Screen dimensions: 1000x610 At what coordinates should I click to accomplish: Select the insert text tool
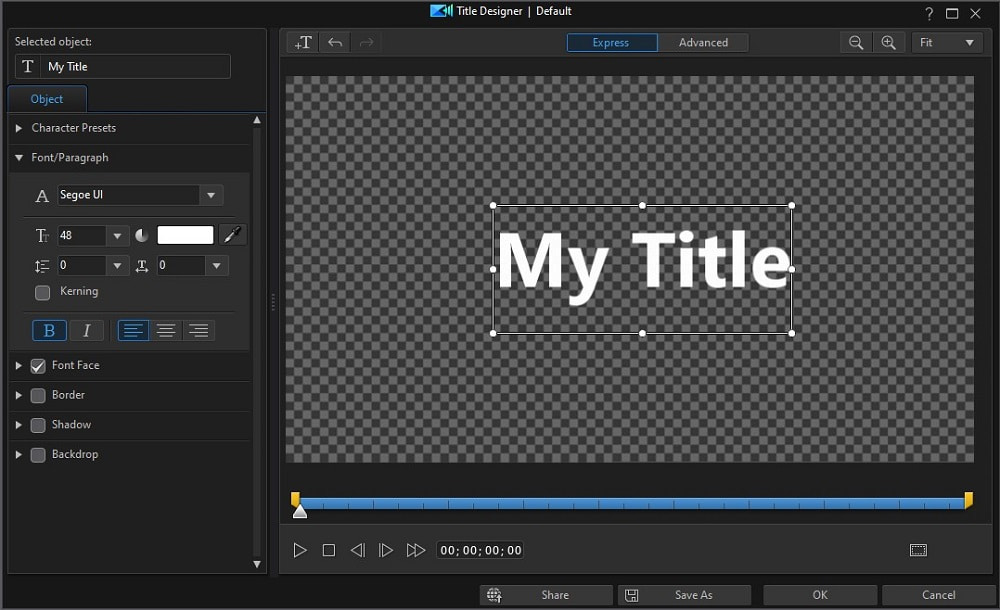click(302, 42)
